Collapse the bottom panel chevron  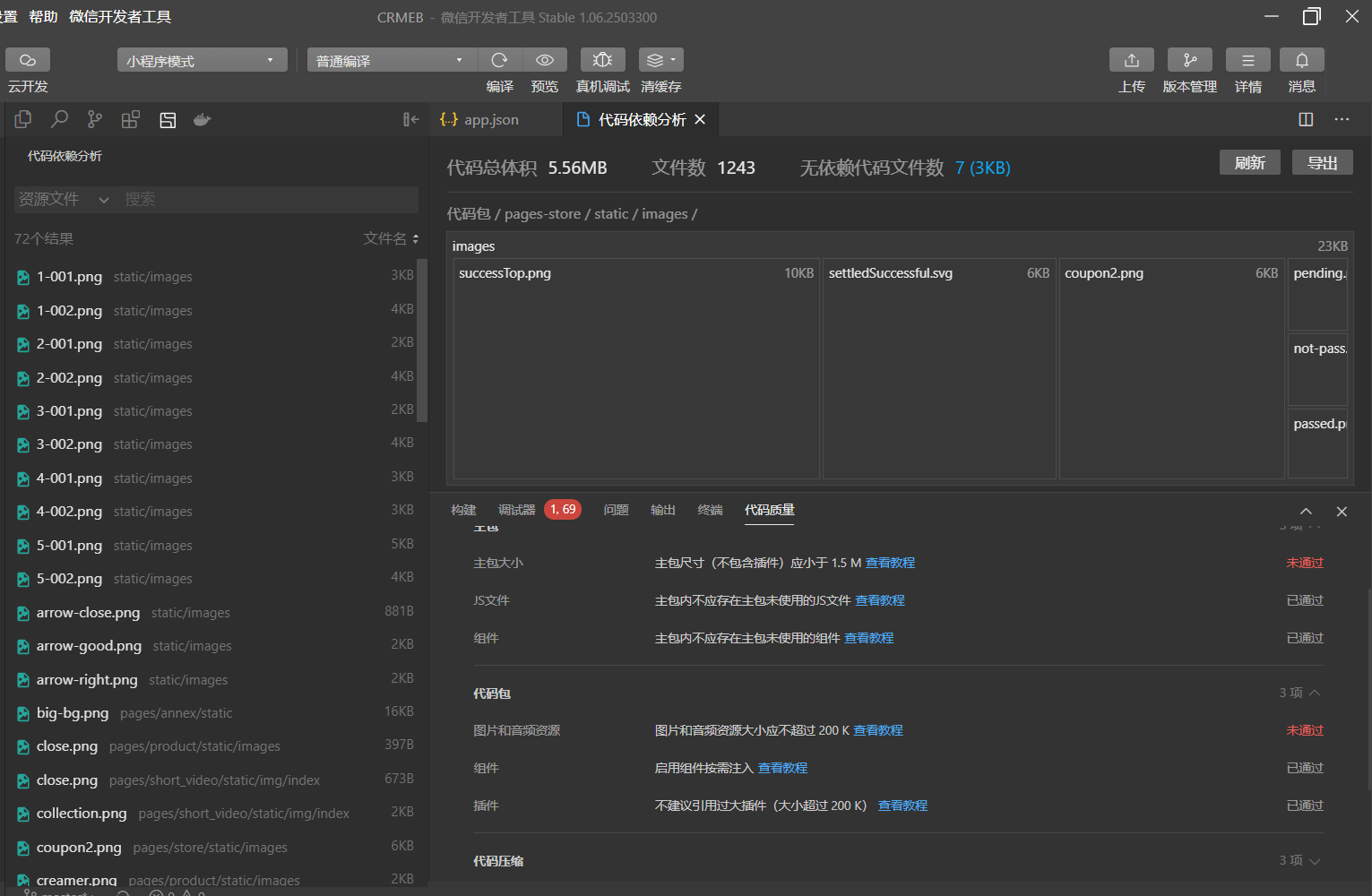click(1306, 512)
